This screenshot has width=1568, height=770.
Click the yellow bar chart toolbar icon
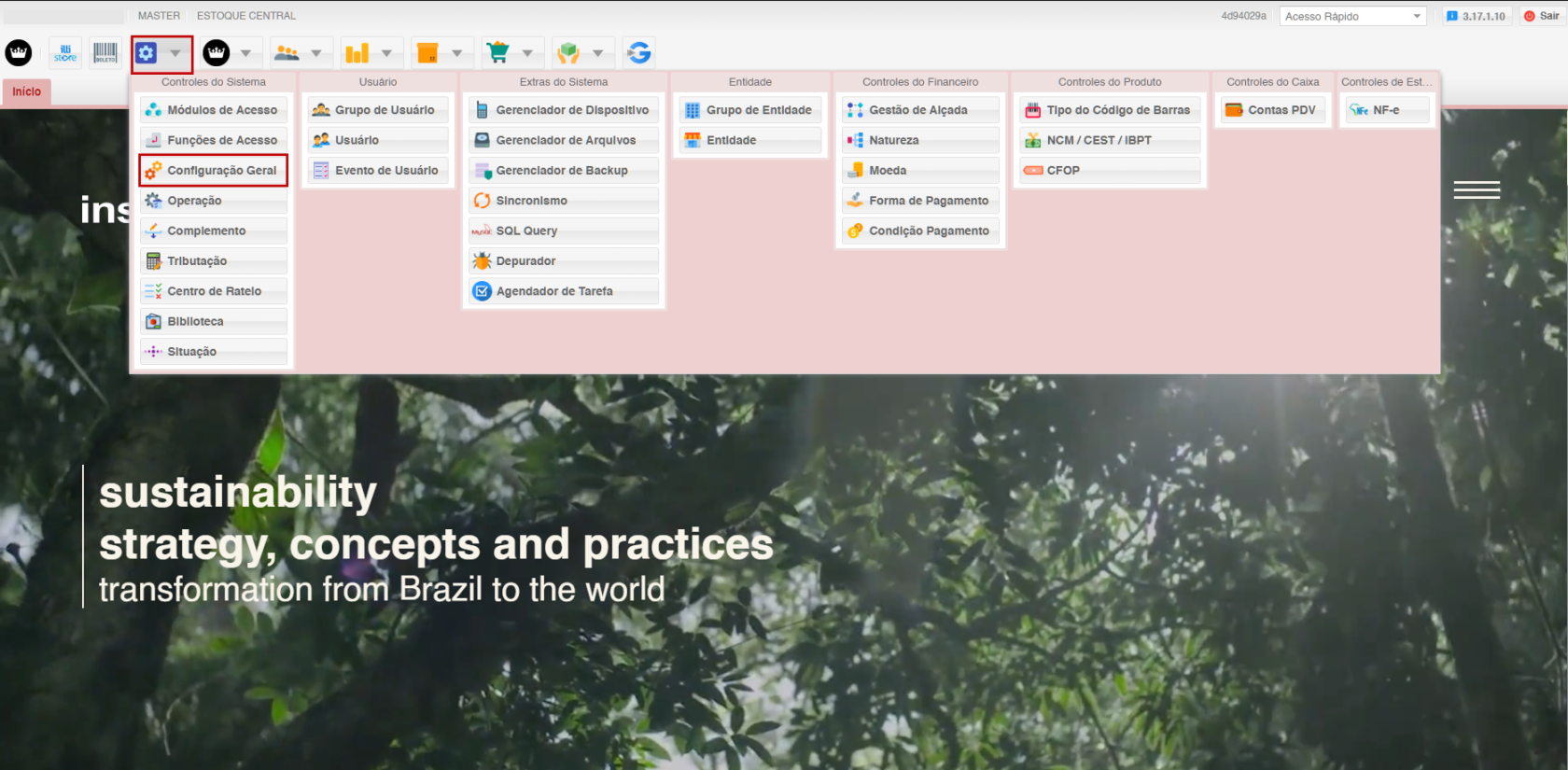pos(357,53)
